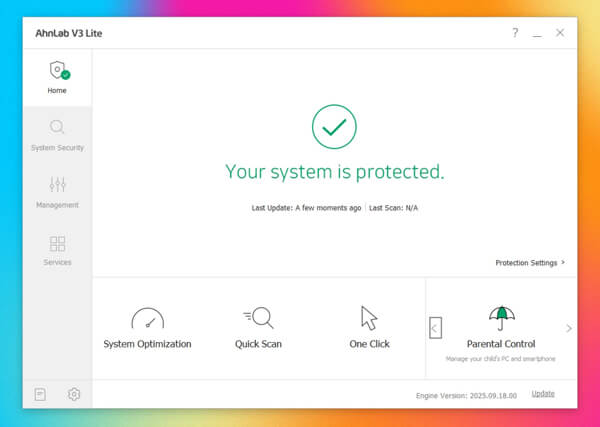The width and height of the screenshot is (600, 427).
Task: Click the AhnLab V3 Lite title
Action: [69, 33]
